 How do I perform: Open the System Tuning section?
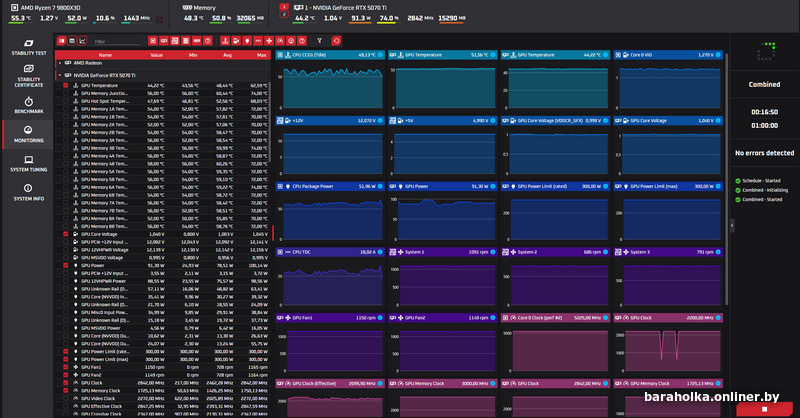(x=29, y=163)
